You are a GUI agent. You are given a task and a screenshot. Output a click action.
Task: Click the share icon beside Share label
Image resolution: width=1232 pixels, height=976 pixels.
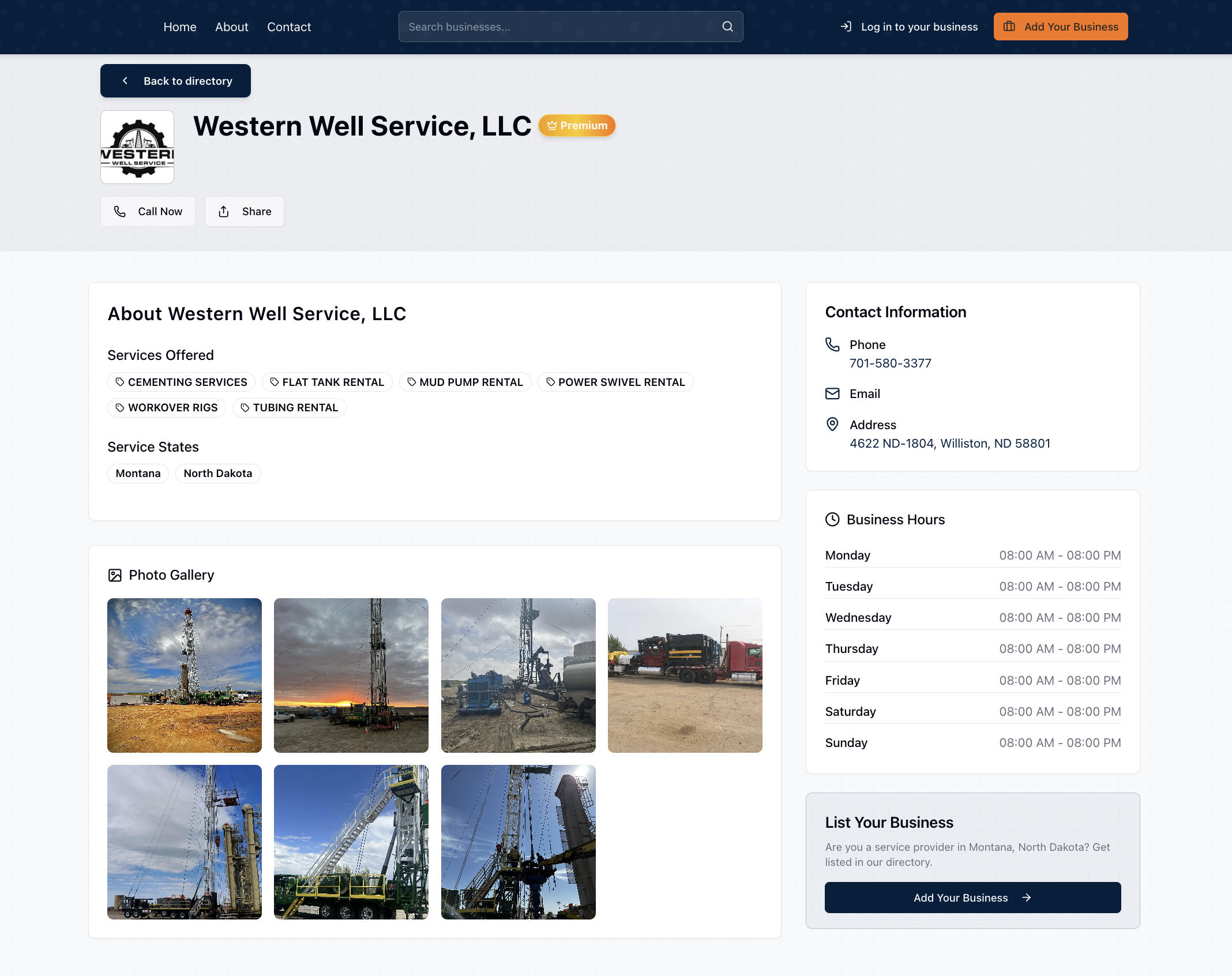[x=224, y=211]
